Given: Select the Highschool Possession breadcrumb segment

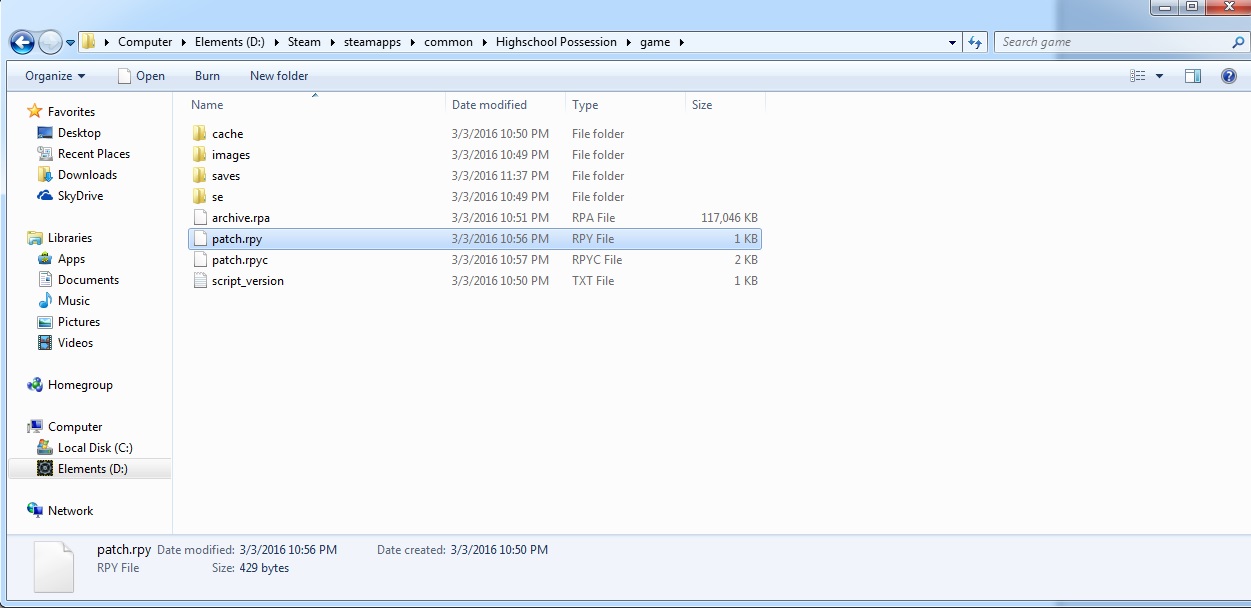Looking at the screenshot, I should (556, 42).
